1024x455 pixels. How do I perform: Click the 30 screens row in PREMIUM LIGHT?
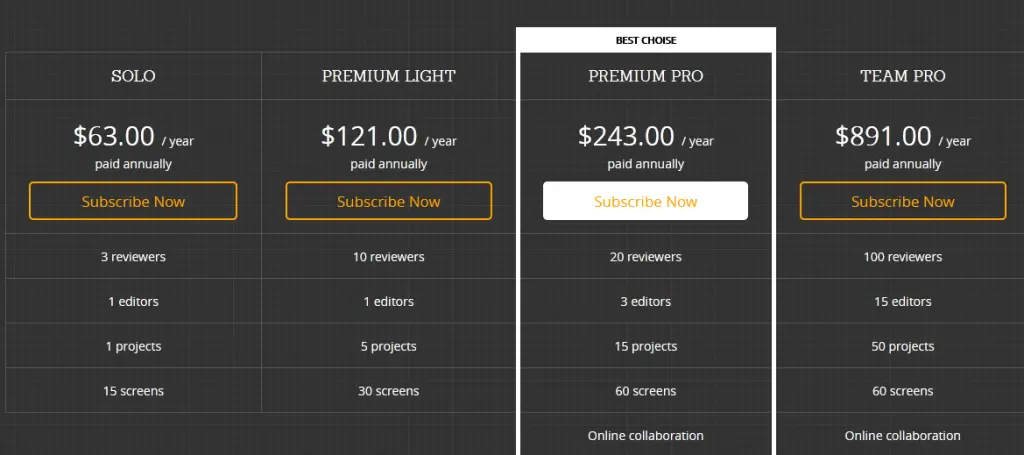(x=389, y=391)
